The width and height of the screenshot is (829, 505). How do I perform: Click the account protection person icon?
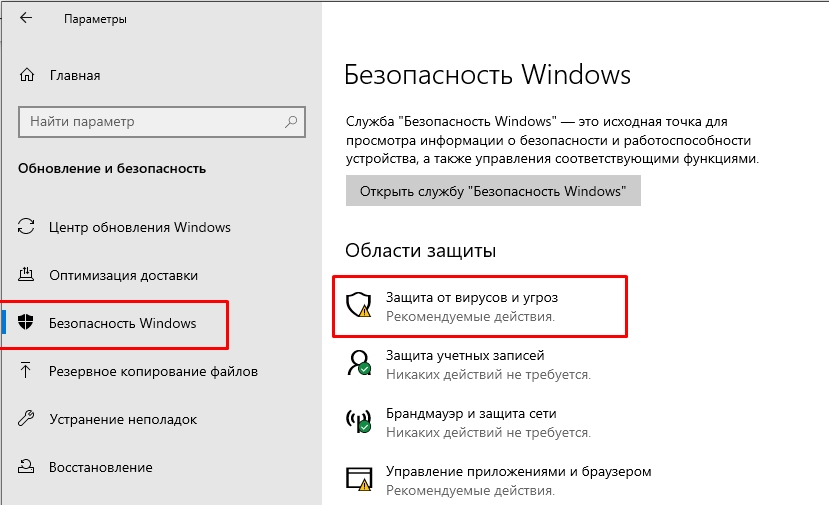coord(358,363)
